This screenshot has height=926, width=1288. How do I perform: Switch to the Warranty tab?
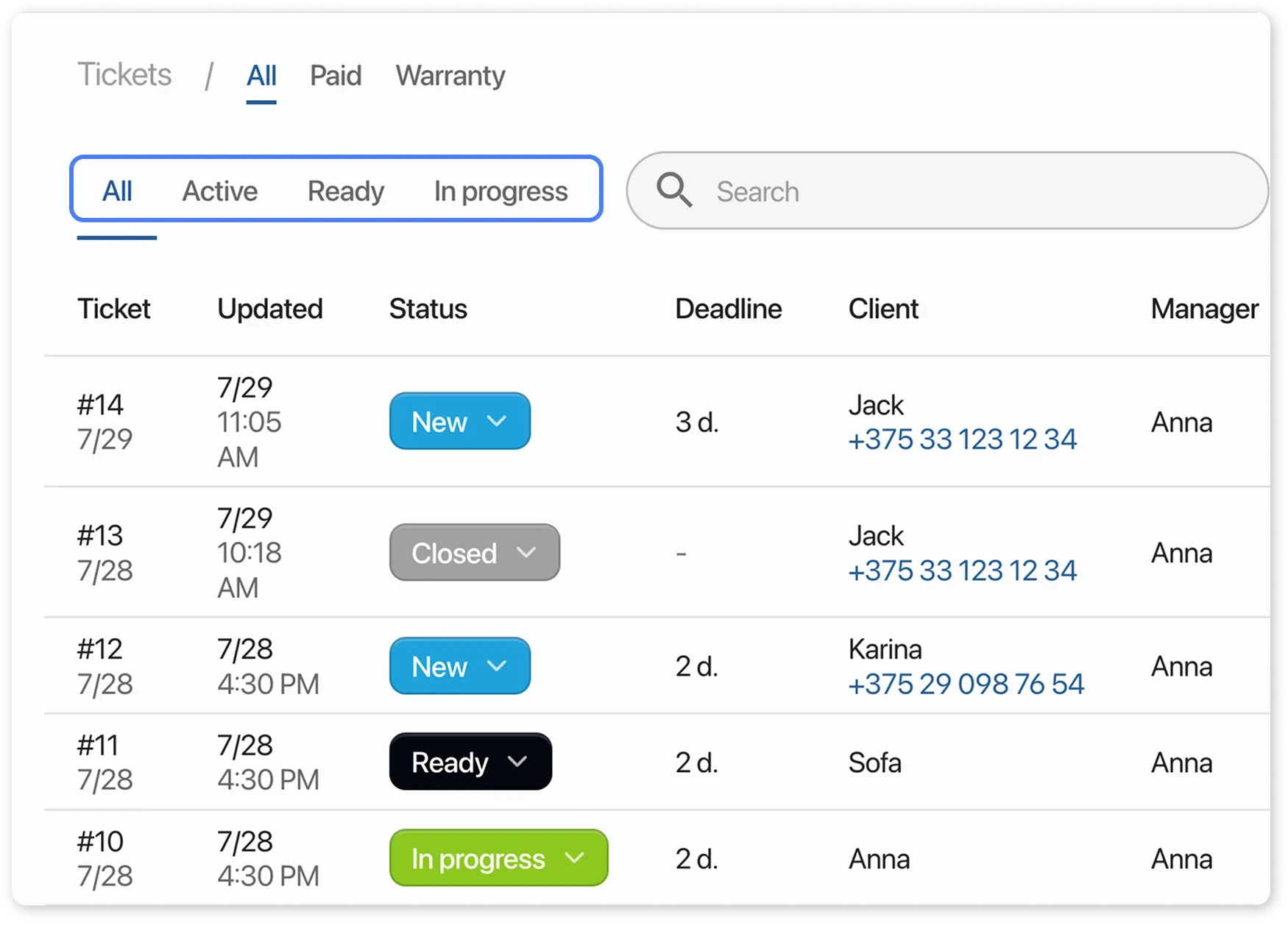point(450,75)
